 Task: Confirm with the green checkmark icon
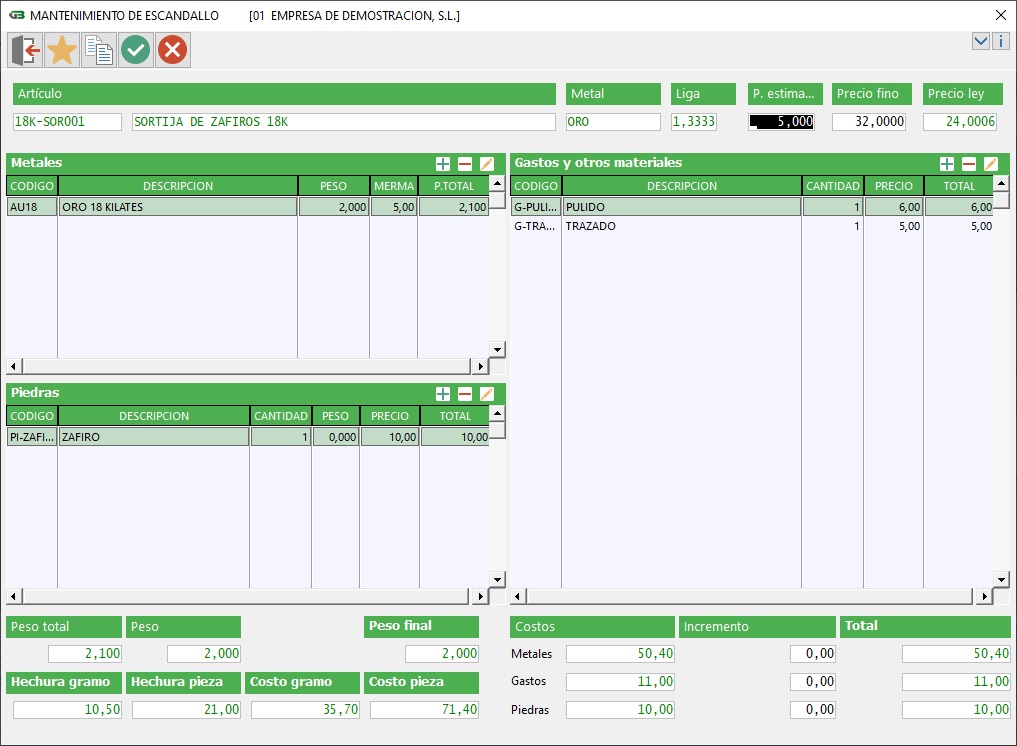pos(136,50)
